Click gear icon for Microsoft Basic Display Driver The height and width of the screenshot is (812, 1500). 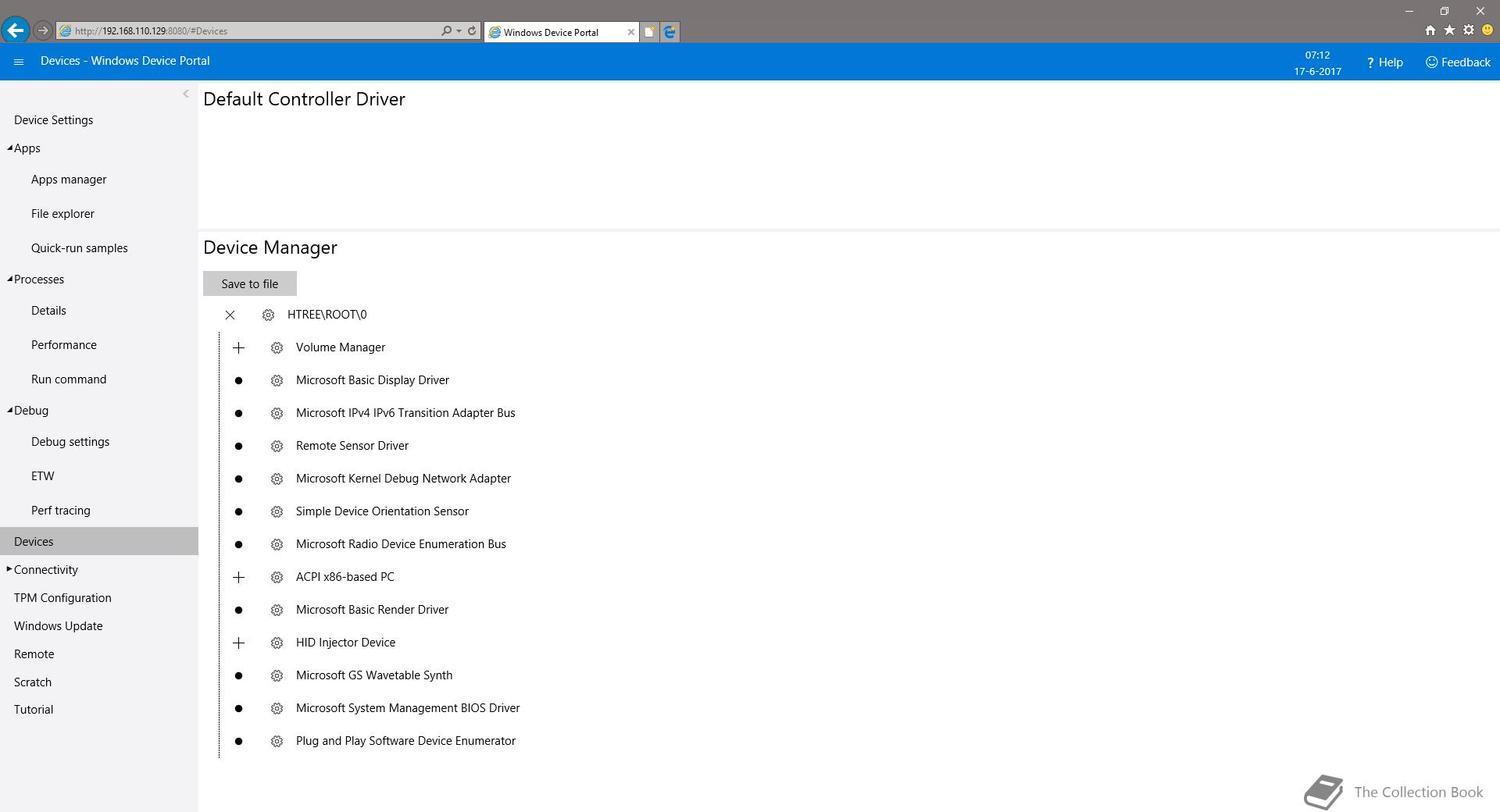(277, 380)
